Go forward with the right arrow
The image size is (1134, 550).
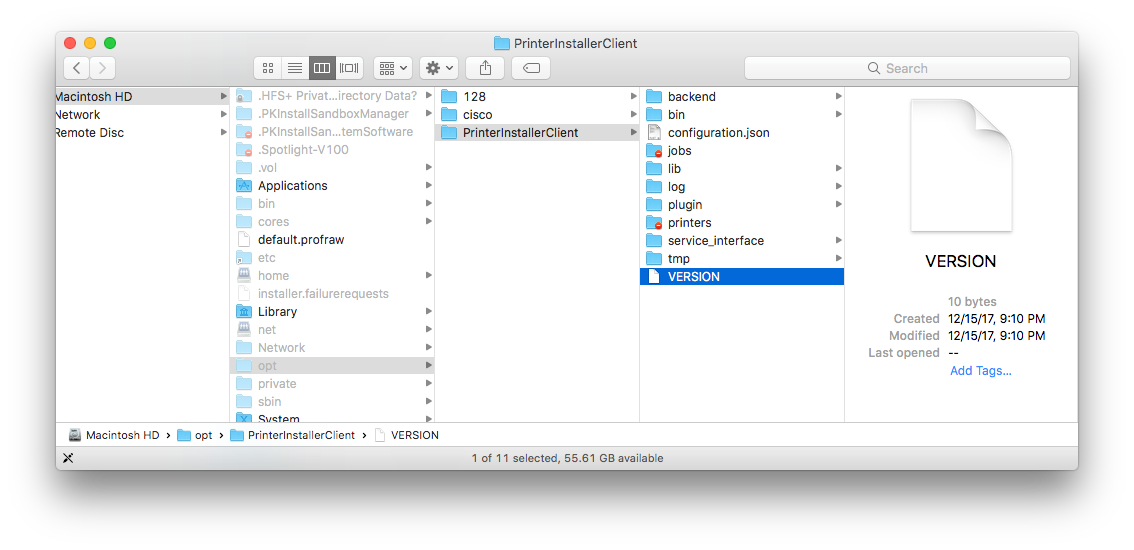103,68
